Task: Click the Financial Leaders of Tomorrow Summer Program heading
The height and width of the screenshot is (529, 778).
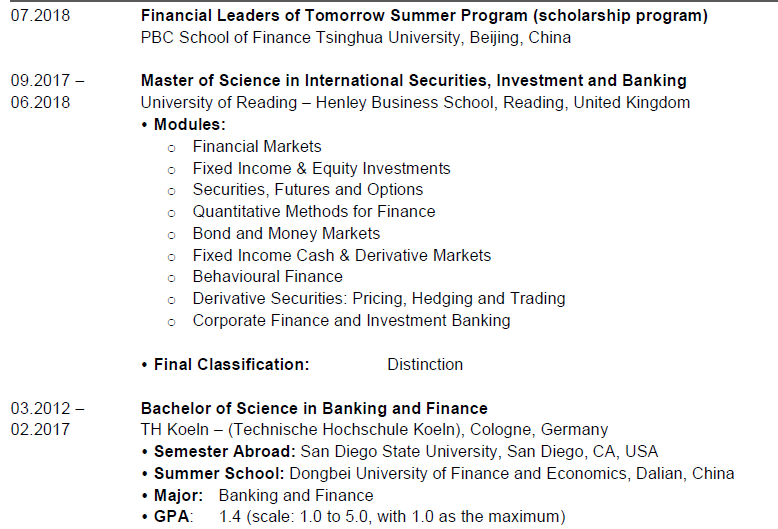Action: 424,16
